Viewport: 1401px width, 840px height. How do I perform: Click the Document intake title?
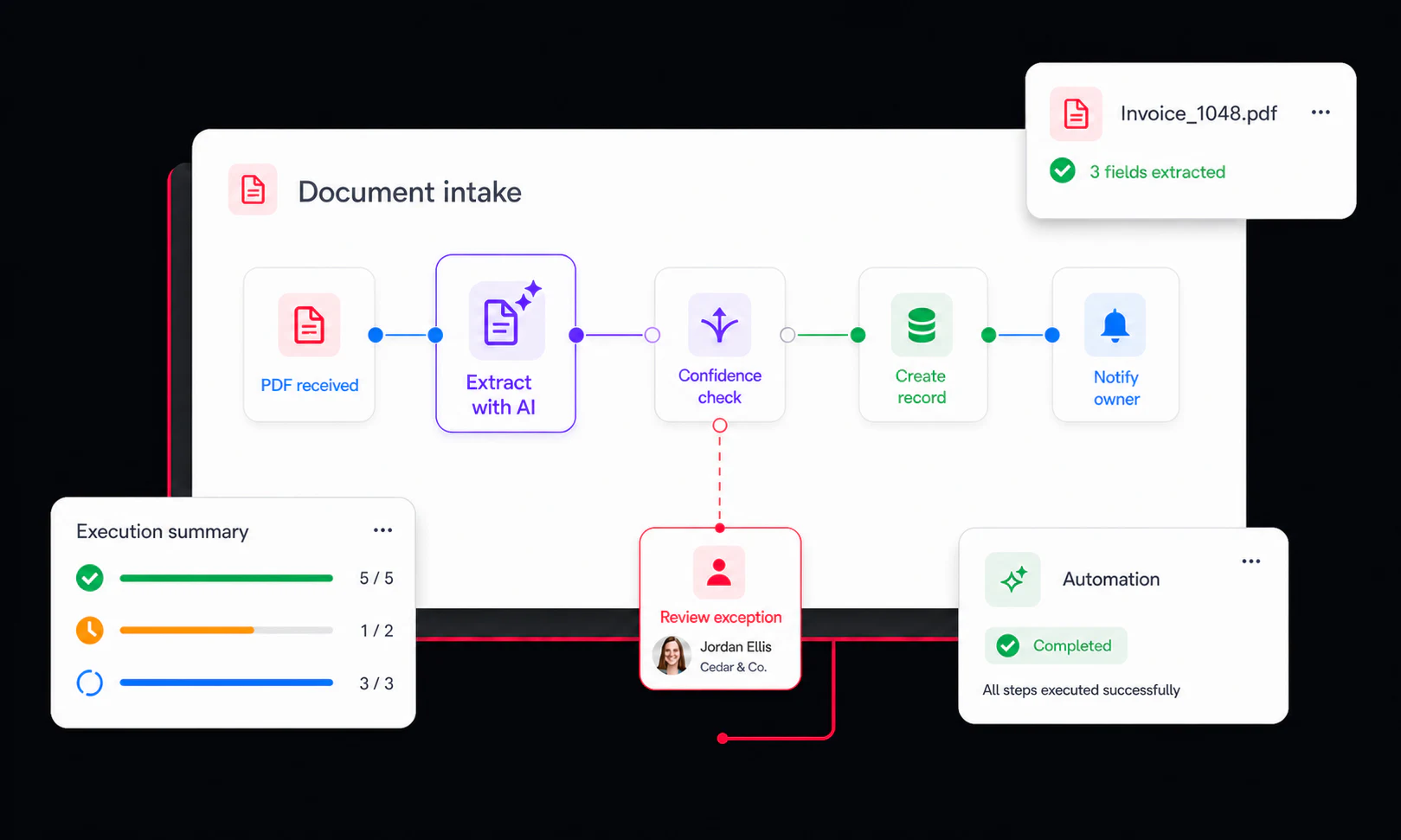409,192
